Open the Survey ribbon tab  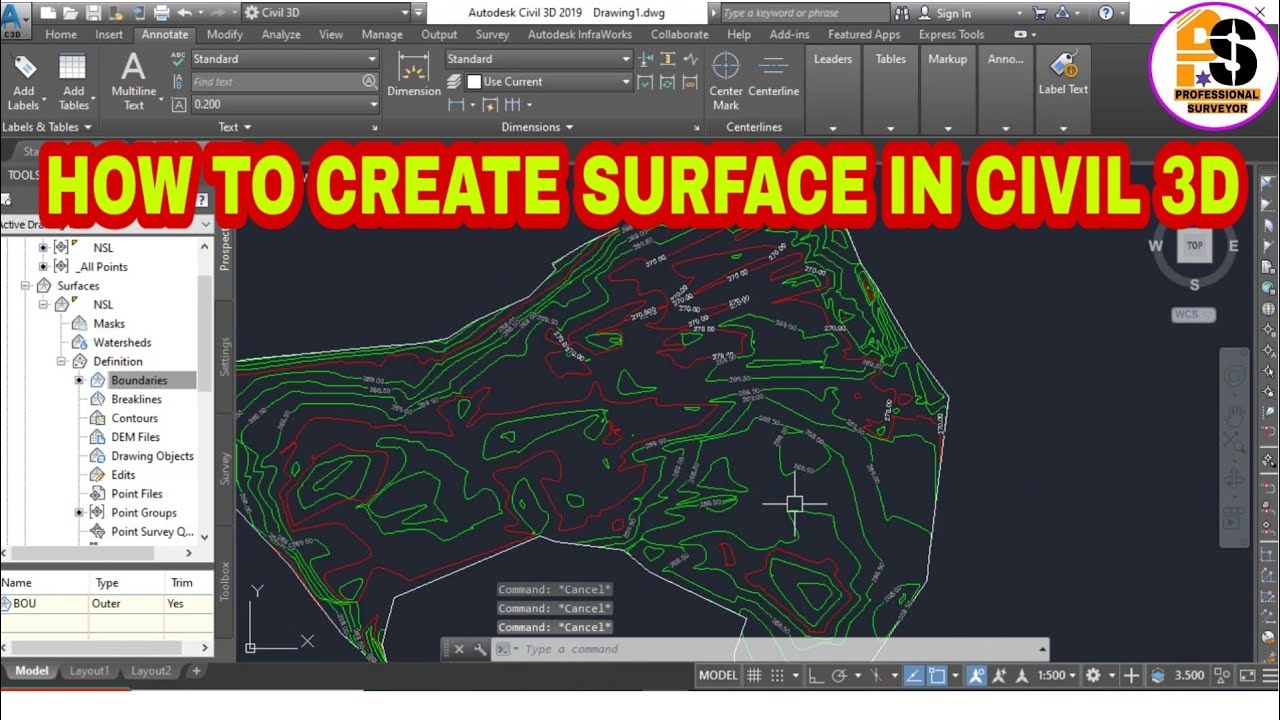492,34
